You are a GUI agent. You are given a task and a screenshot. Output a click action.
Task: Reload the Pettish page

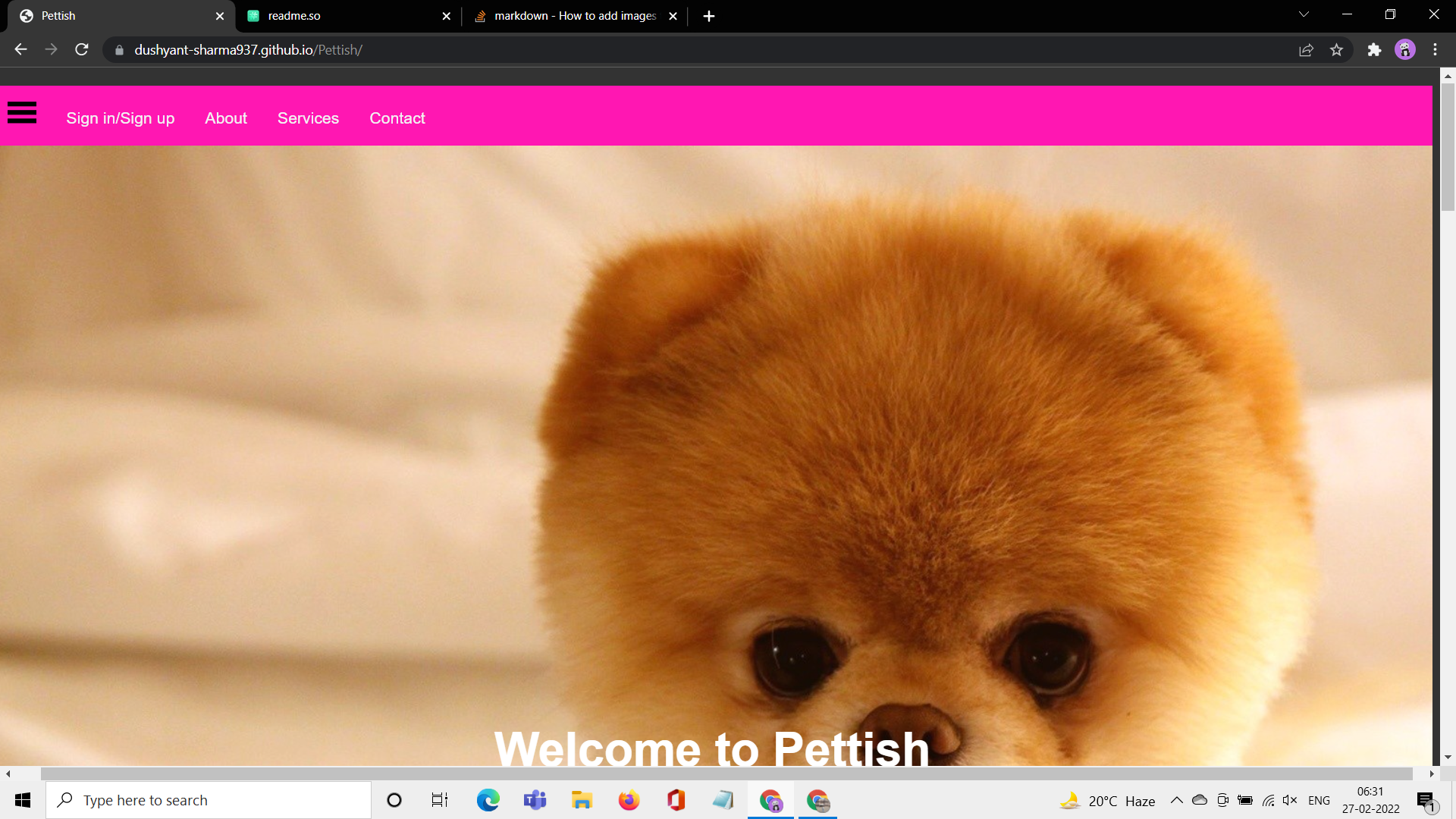[x=81, y=49]
